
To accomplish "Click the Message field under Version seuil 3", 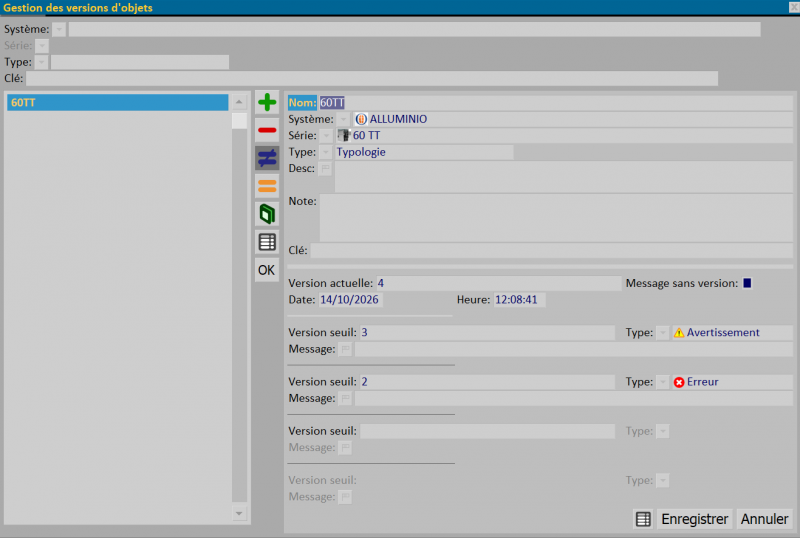I will coord(573,349).
